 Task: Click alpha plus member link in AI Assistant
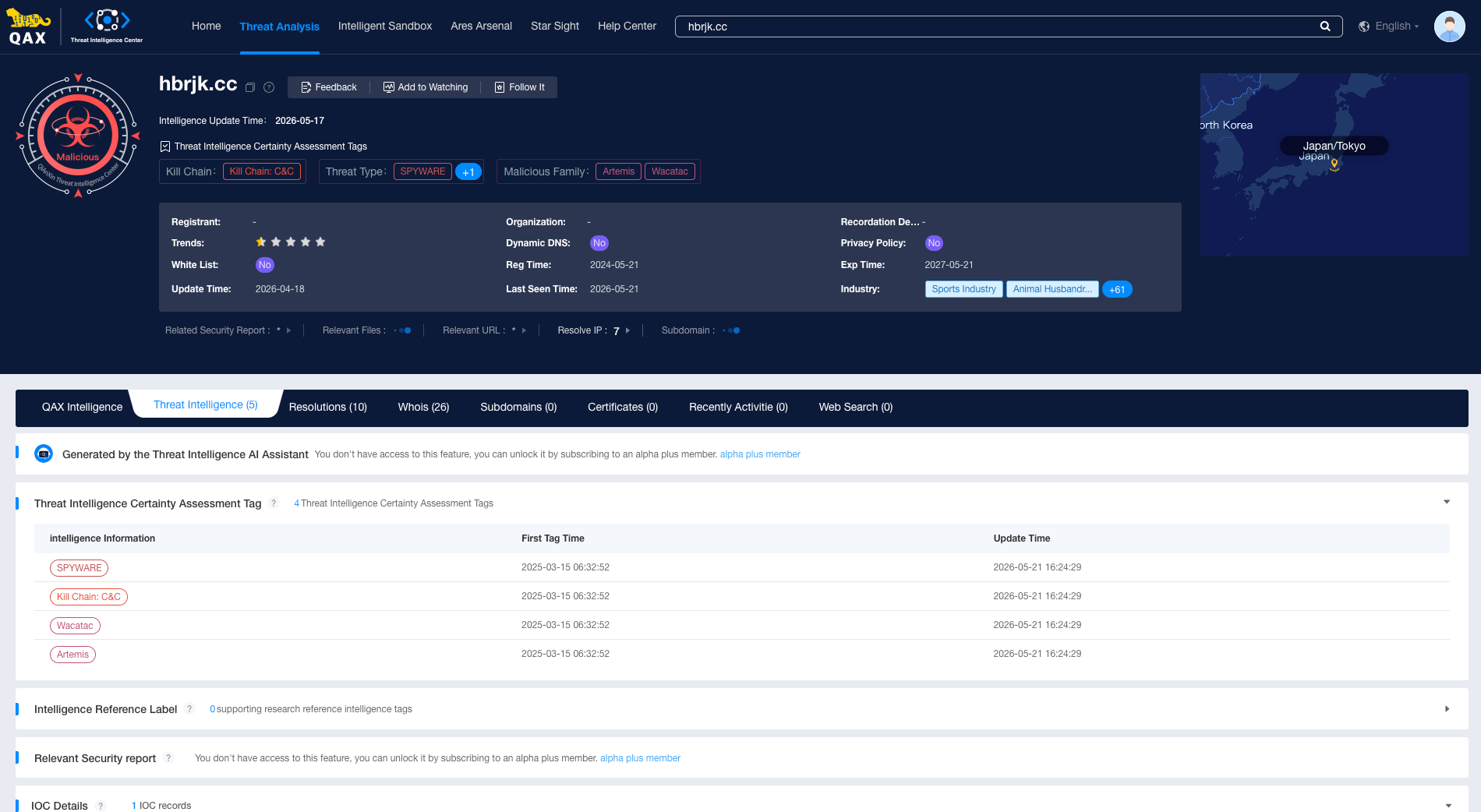pyautogui.click(x=760, y=454)
